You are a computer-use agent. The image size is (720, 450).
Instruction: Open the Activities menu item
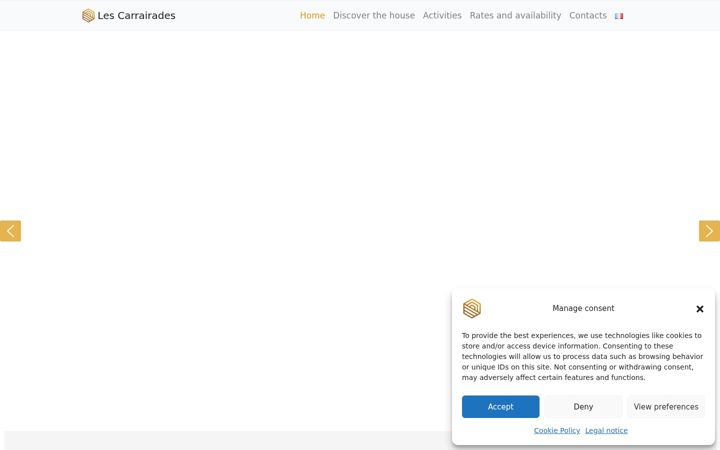(442, 16)
